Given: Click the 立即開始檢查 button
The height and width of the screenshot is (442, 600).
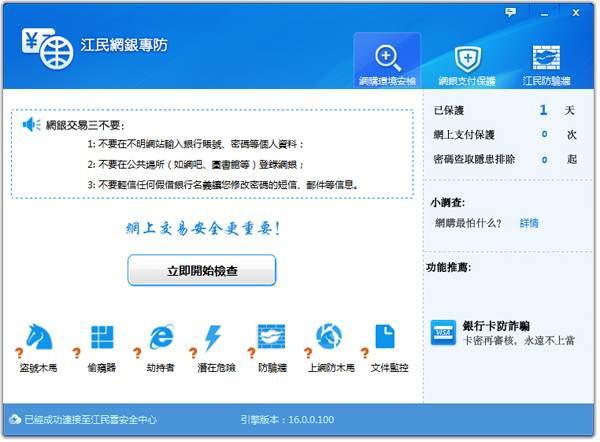Looking at the screenshot, I should (x=202, y=271).
